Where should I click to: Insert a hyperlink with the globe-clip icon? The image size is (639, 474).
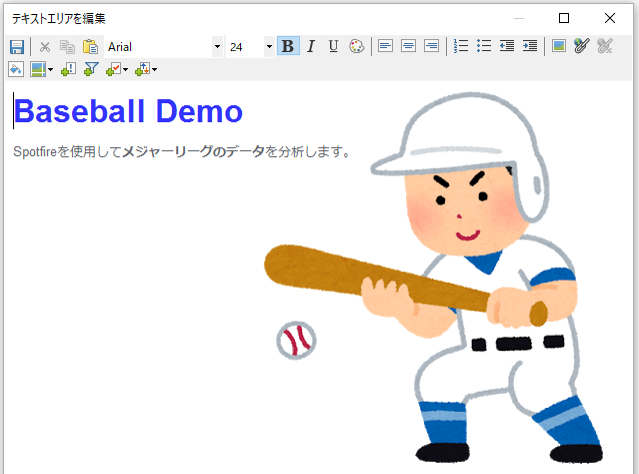pyautogui.click(x=582, y=46)
